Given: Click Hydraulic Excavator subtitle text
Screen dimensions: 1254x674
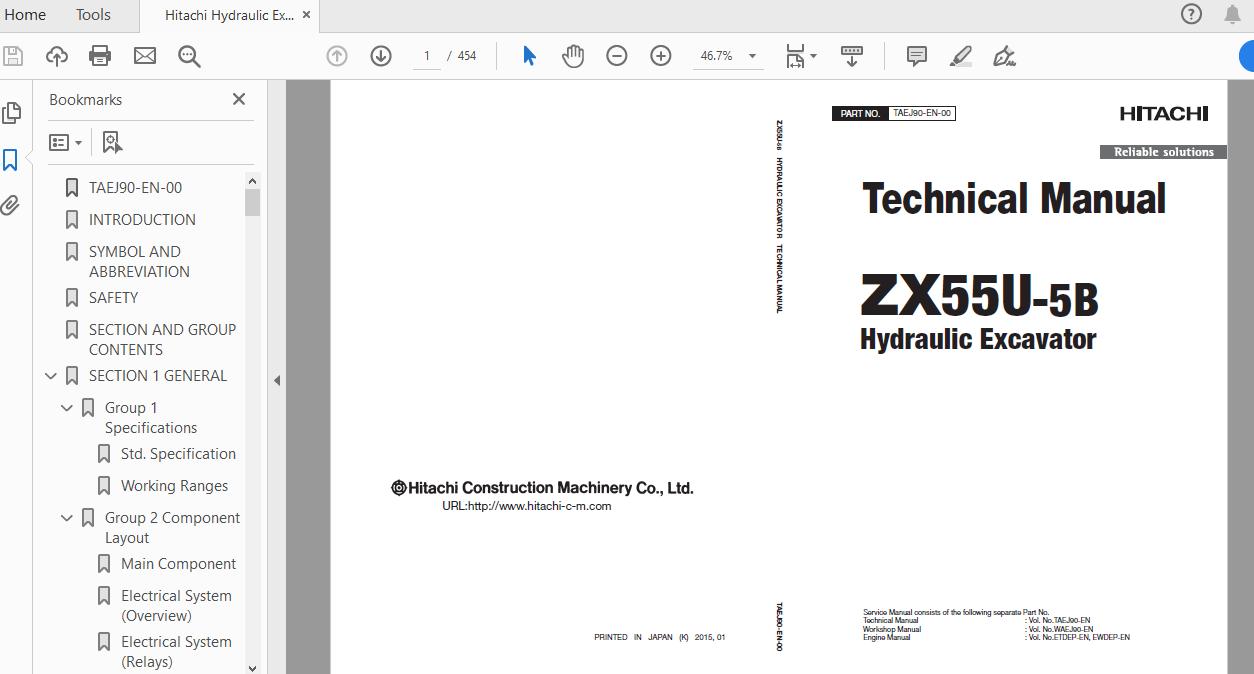Looking at the screenshot, I should point(978,339).
